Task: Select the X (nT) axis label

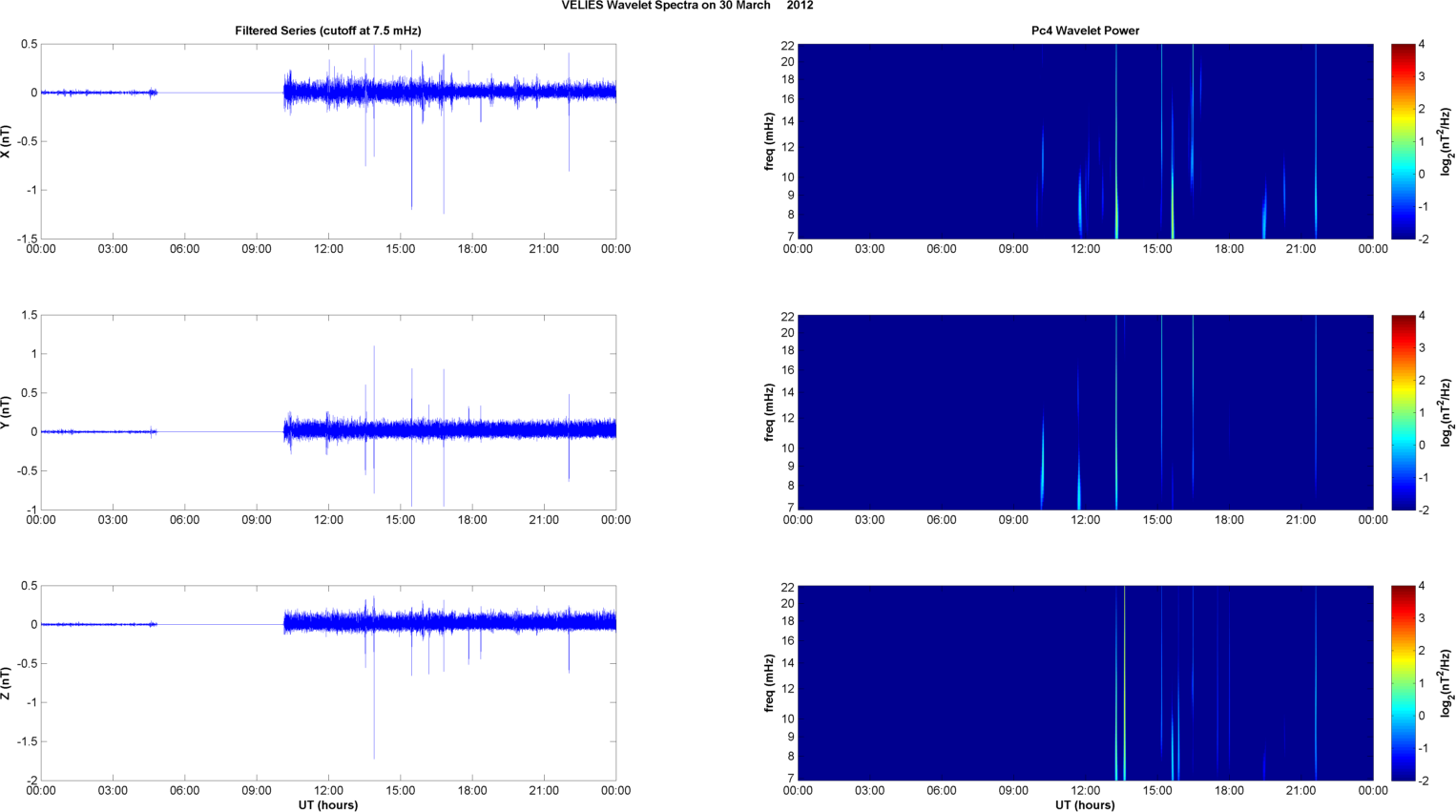Action: 6,141
